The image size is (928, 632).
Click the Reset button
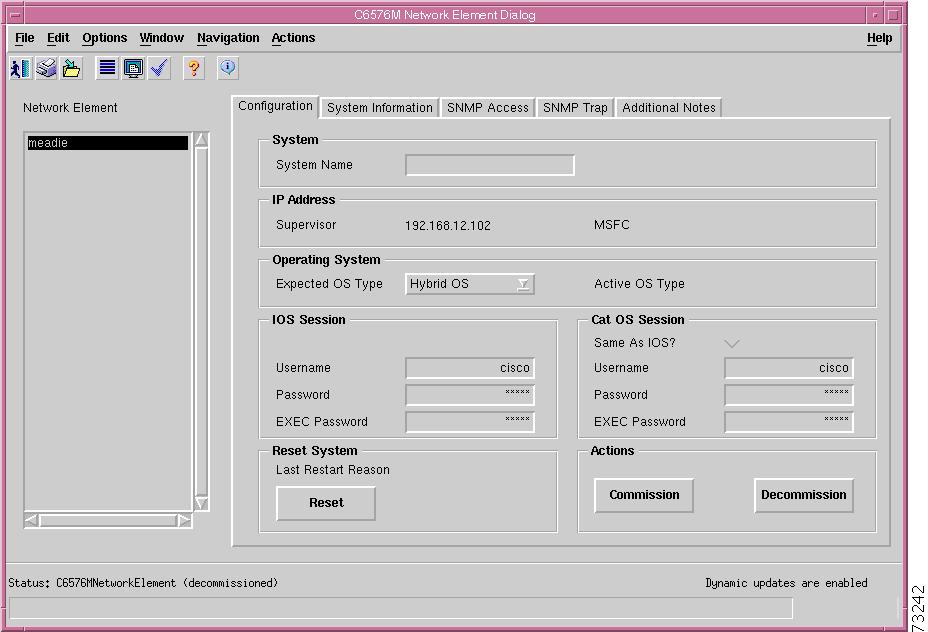326,503
